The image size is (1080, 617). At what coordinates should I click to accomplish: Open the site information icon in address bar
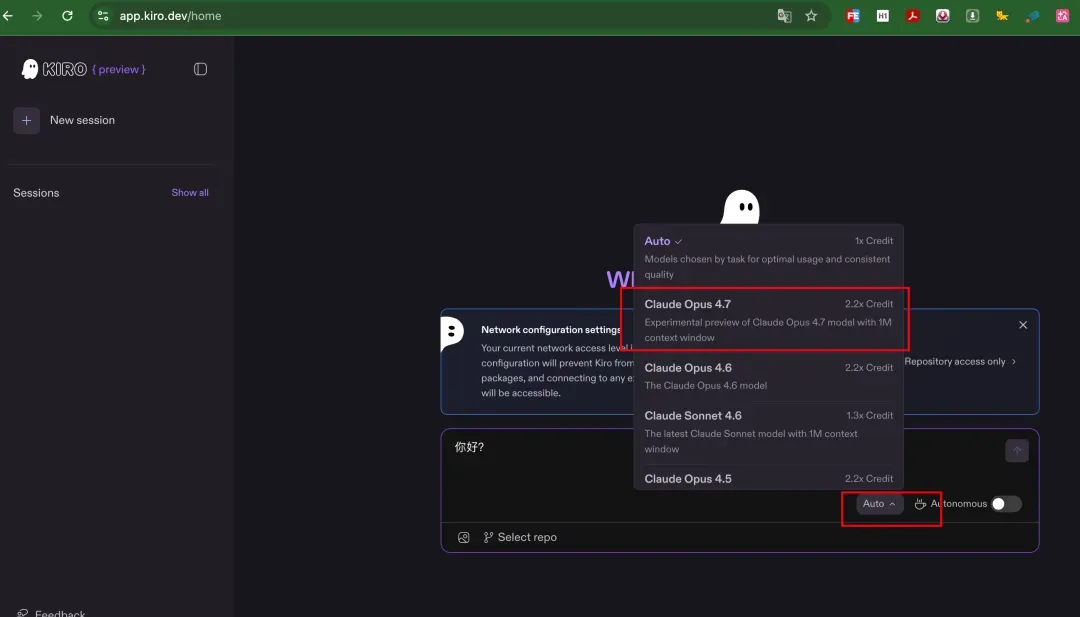(103, 16)
